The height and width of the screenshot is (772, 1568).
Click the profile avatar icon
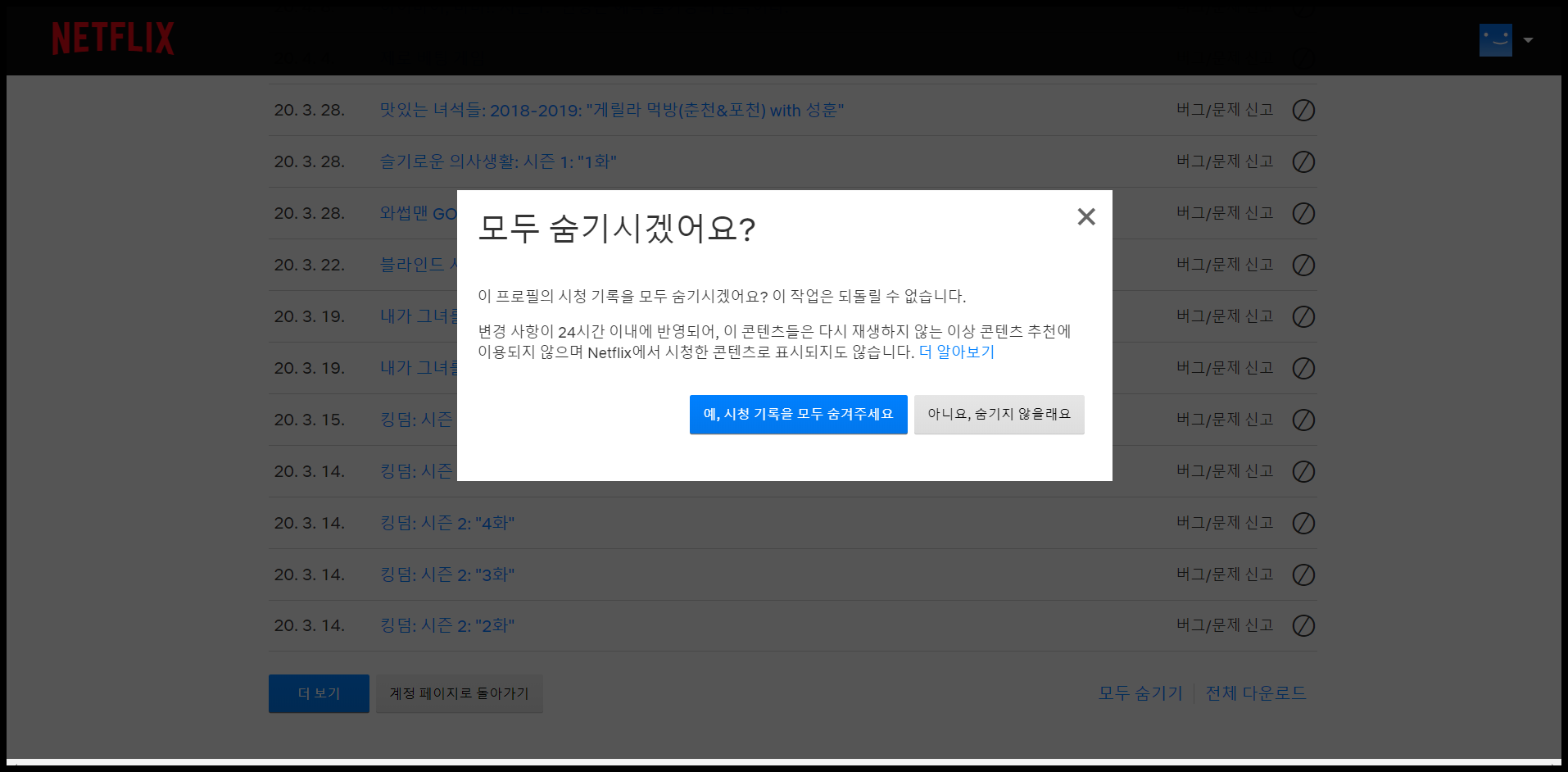(1496, 39)
